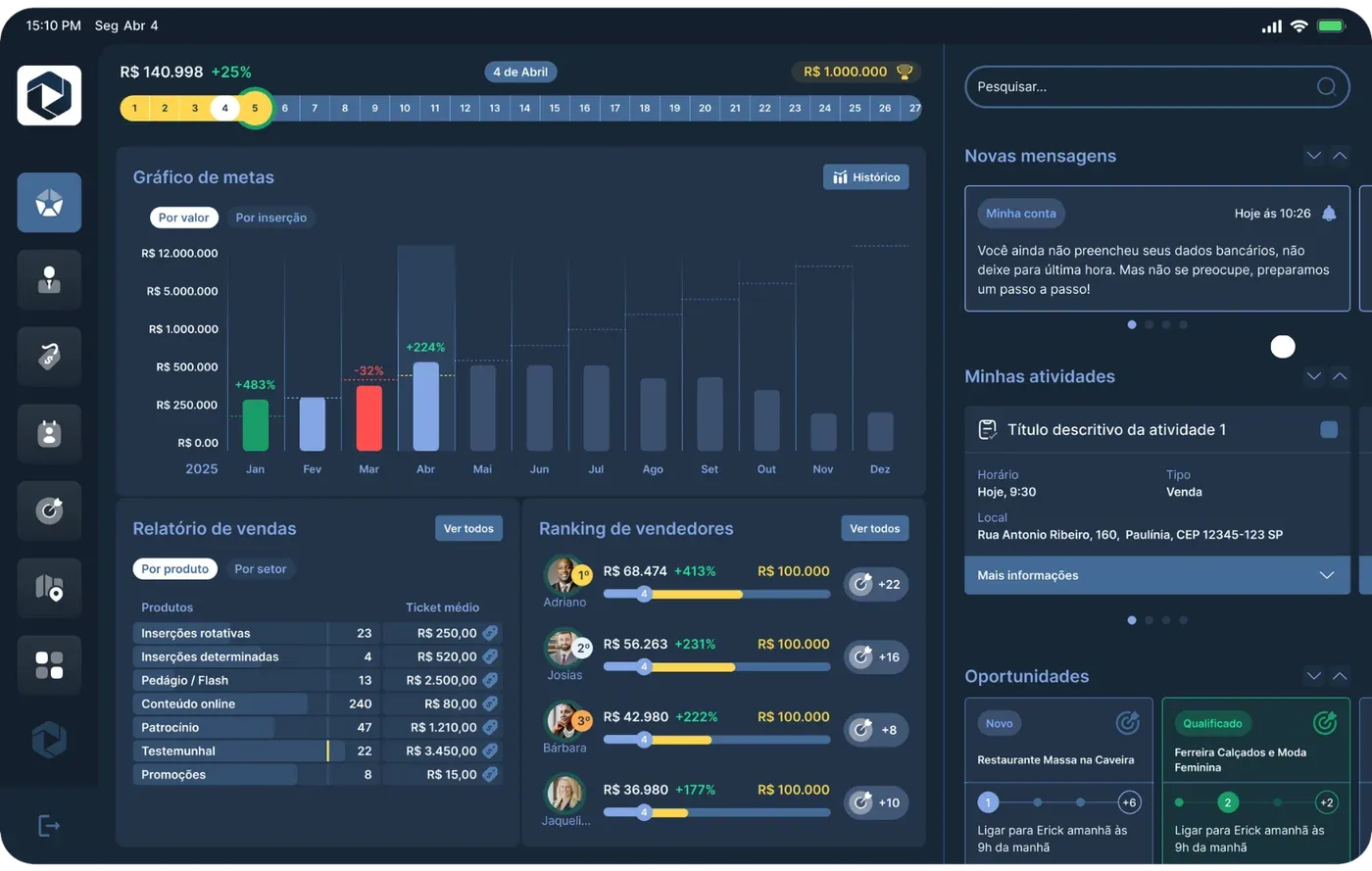The image size is (1372, 871).
Task: Select the price tag sidebar icon
Action: [x=49, y=357]
